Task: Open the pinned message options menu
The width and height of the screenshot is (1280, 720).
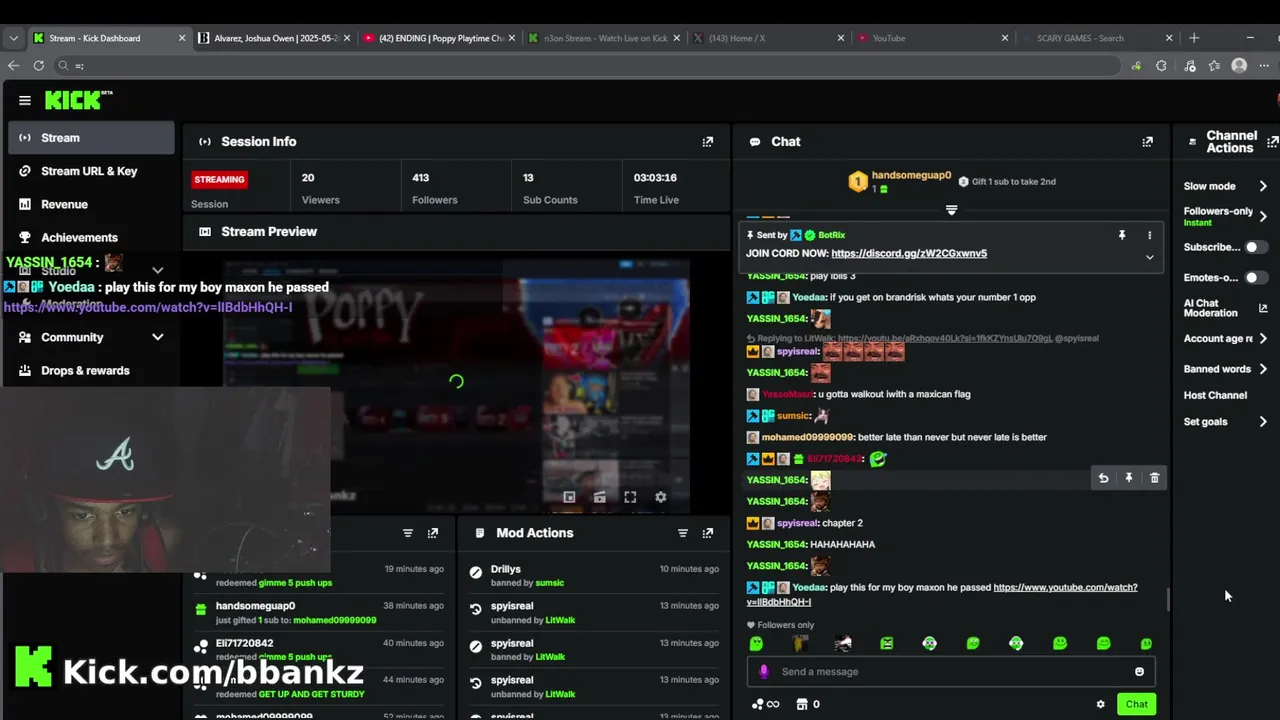Action: pos(1149,235)
